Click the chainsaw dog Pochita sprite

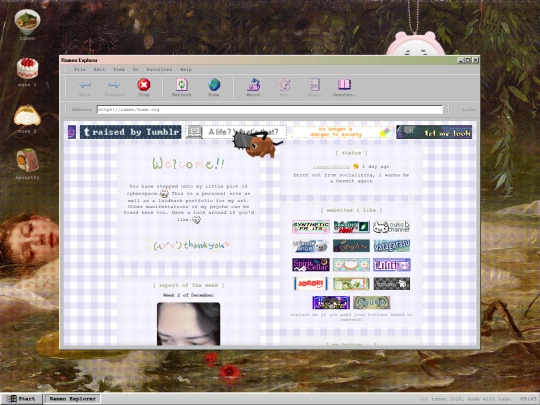click(257, 145)
